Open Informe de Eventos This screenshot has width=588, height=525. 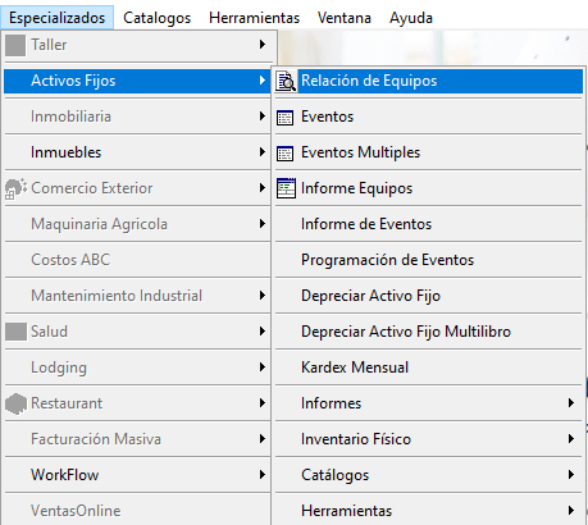point(429,224)
